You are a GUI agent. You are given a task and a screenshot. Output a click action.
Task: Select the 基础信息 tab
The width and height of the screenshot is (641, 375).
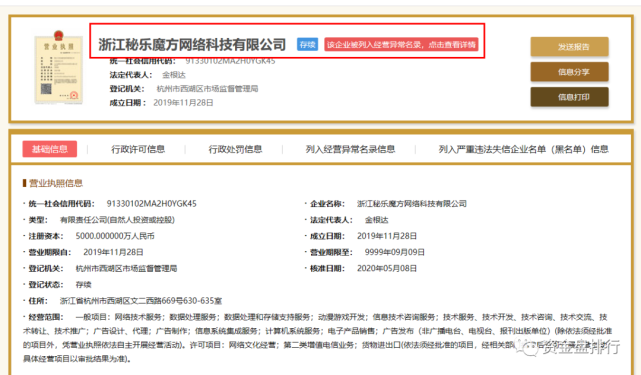tap(49, 149)
